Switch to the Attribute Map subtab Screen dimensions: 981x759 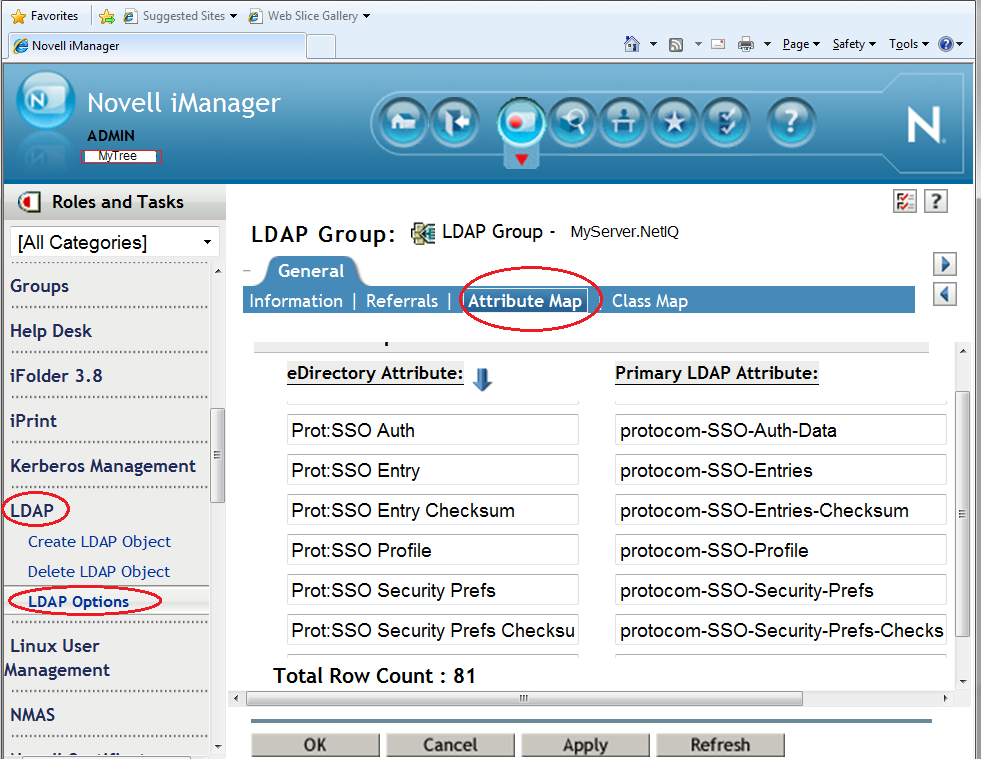click(x=525, y=301)
